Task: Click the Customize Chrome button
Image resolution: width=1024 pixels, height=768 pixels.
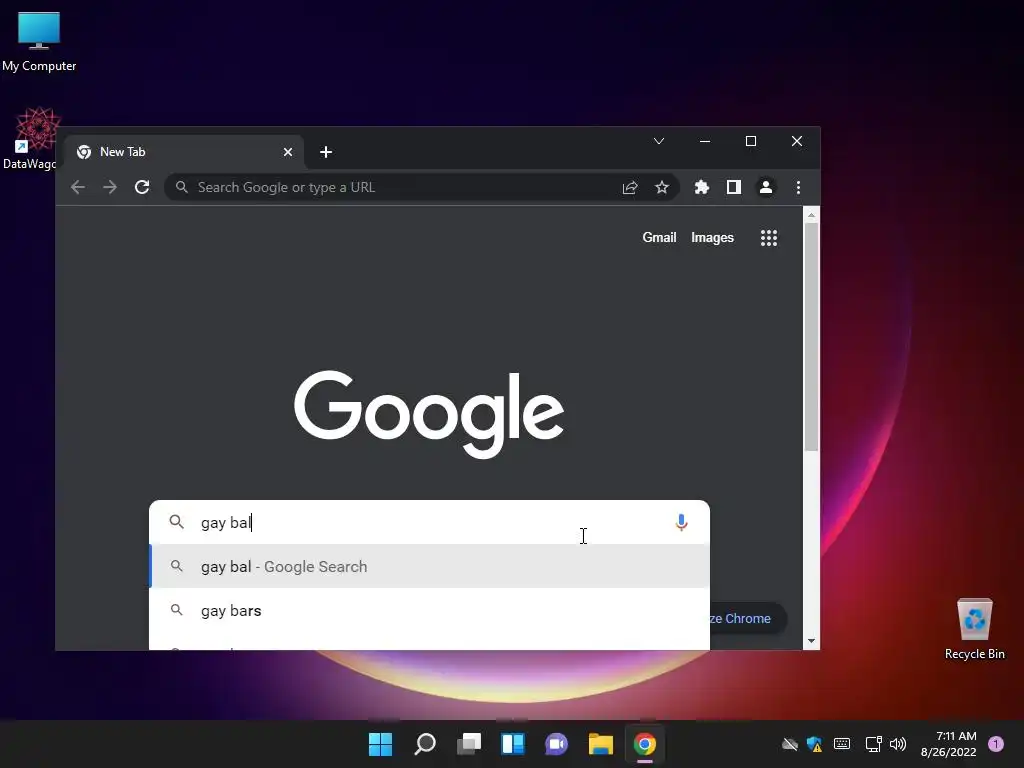Action: (748, 618)
